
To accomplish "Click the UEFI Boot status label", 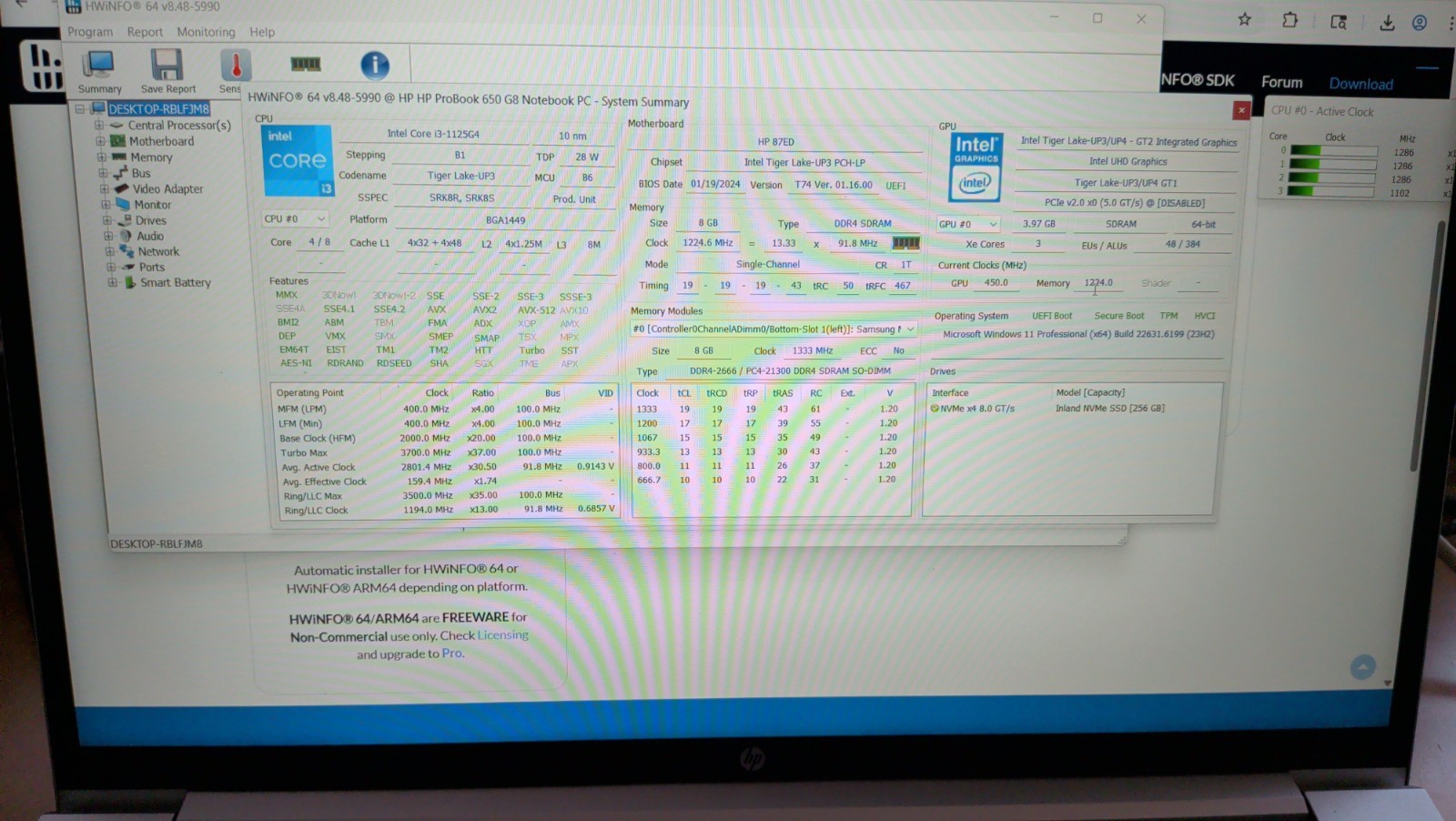I will click(x=1052, y=316).
